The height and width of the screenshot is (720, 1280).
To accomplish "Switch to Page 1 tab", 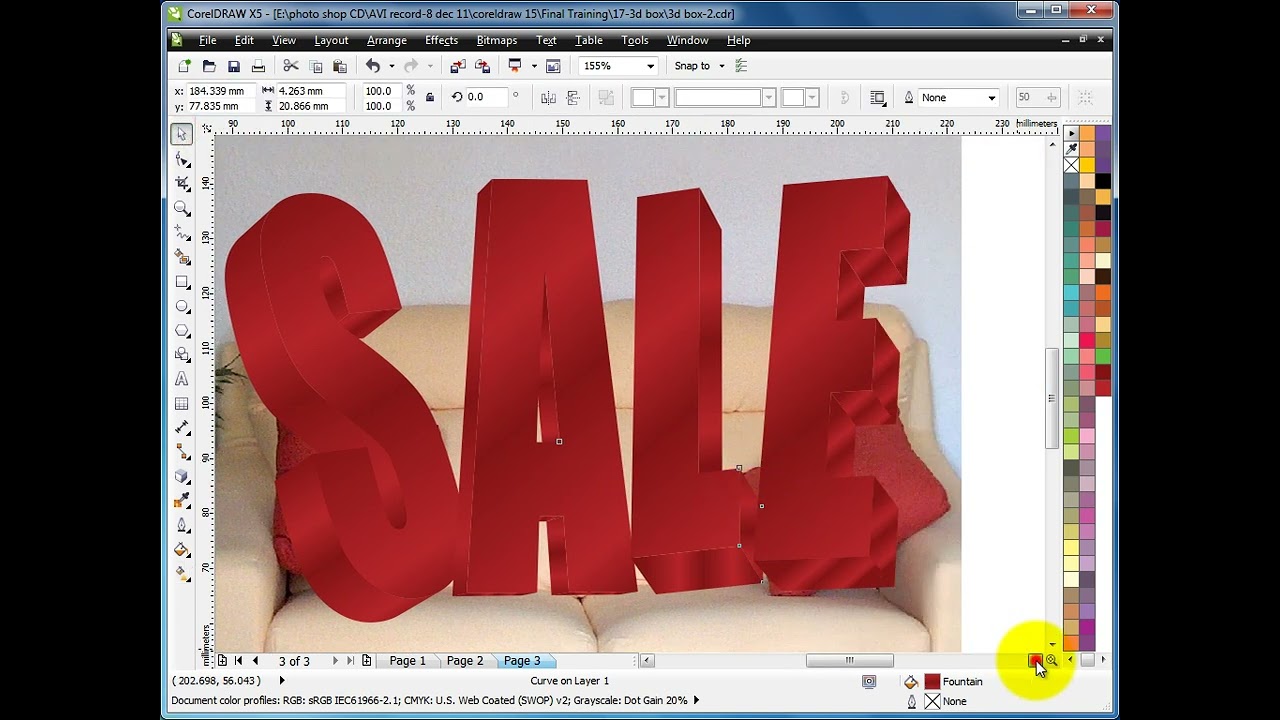I will [x=408, y=661].
